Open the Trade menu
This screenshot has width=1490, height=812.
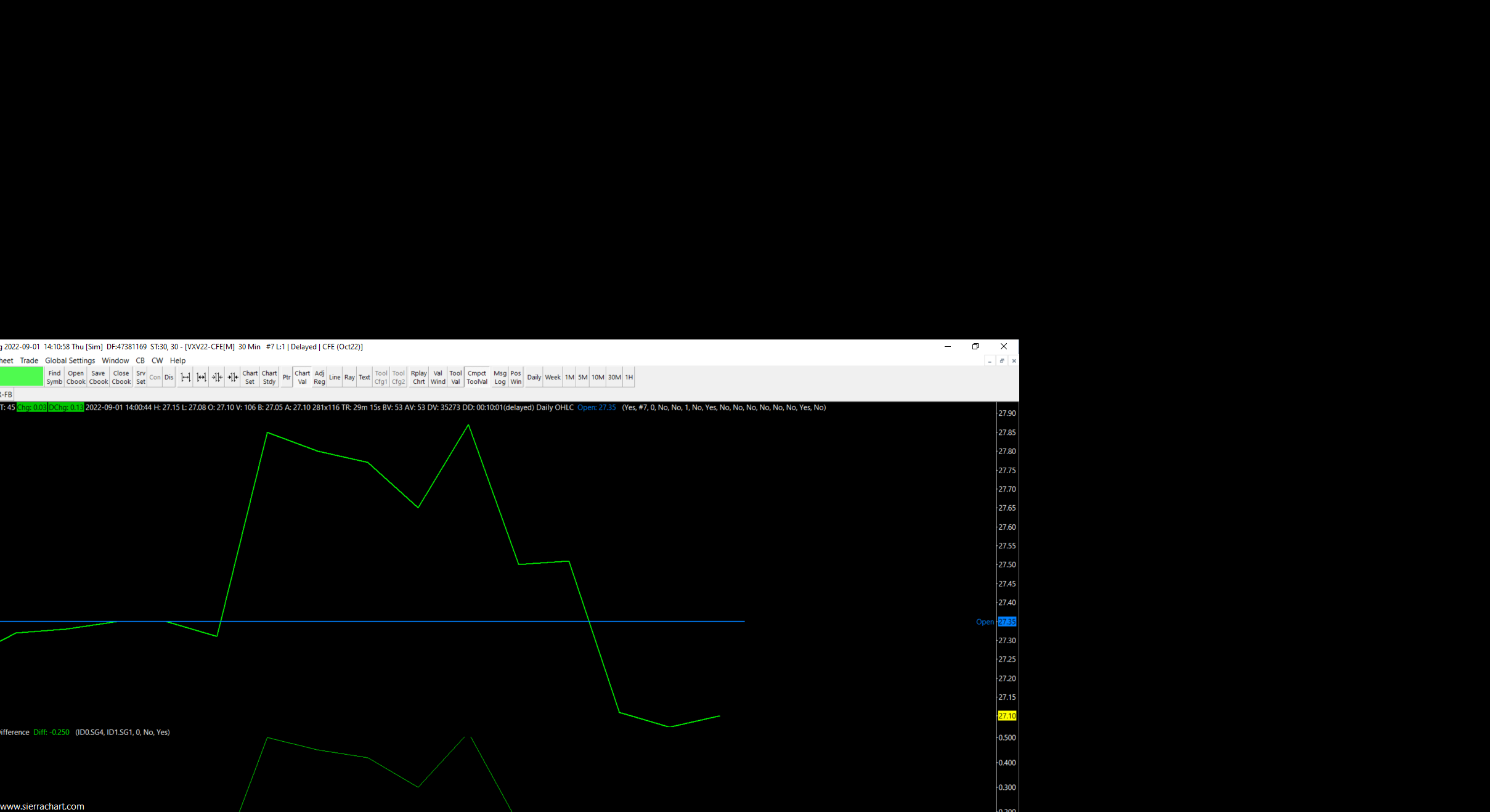coord(29,361)
